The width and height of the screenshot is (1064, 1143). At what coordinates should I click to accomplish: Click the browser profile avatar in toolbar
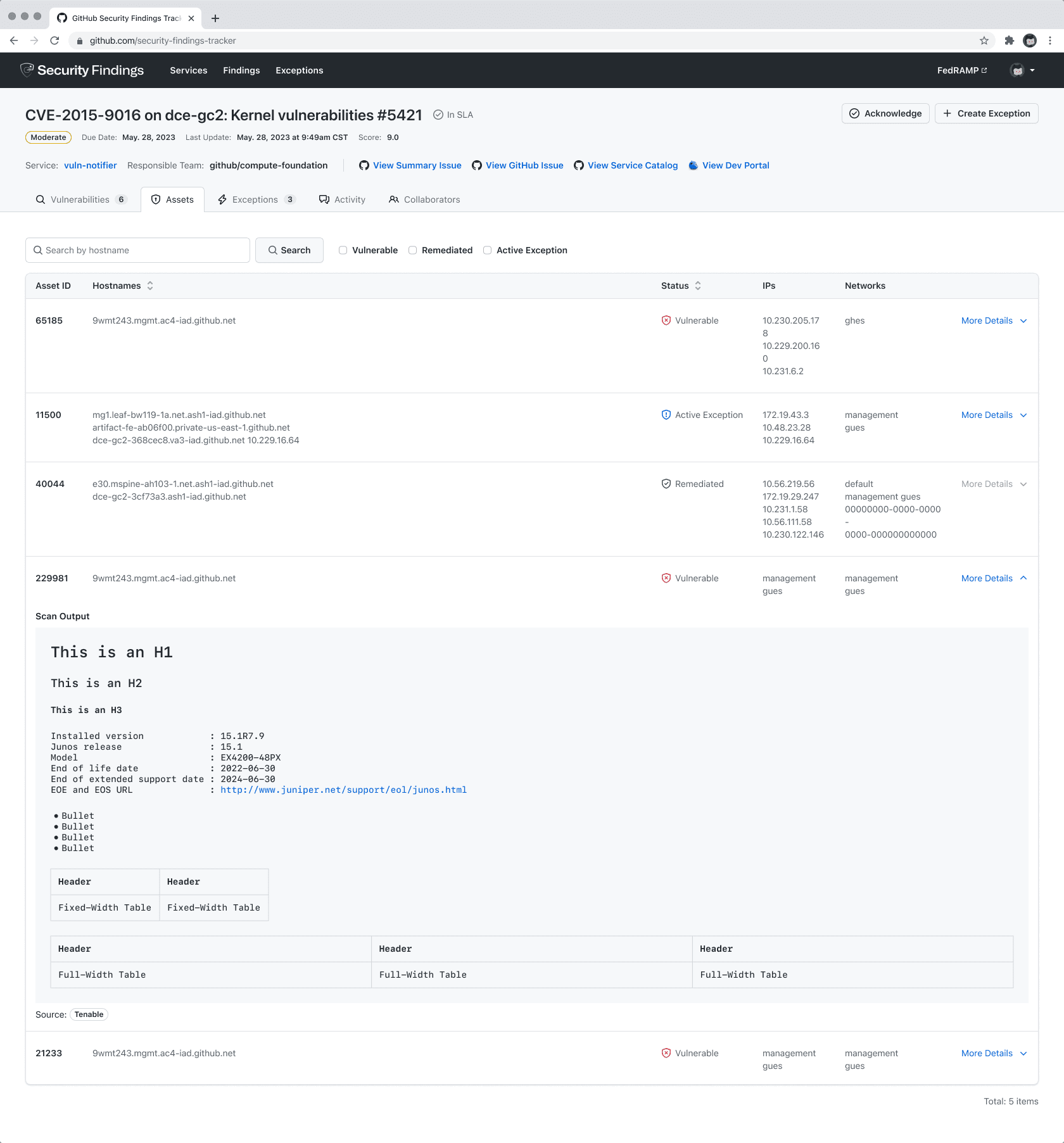pyautogui.click(x=1030, y=41)
